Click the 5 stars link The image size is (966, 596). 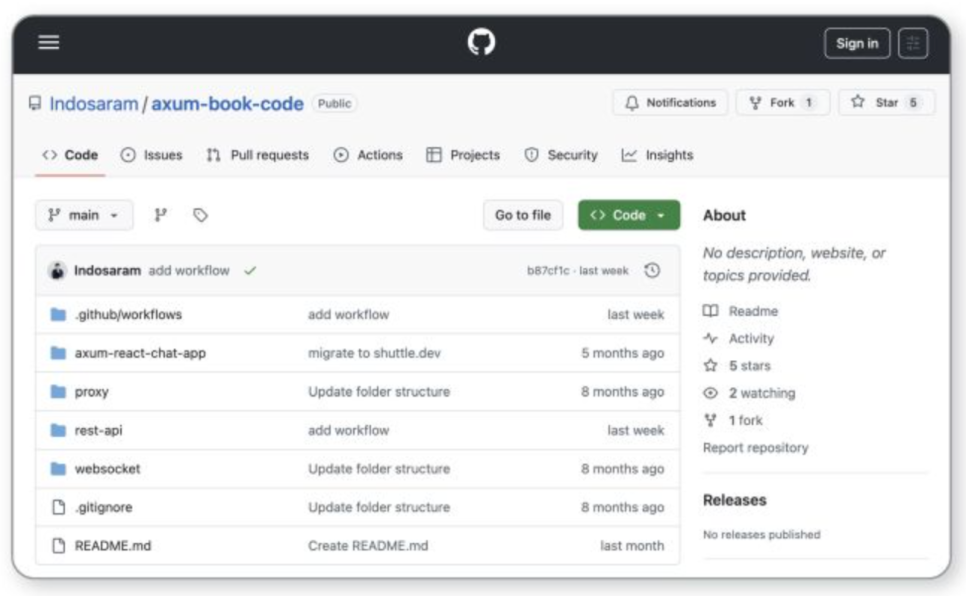click(750, 365)
